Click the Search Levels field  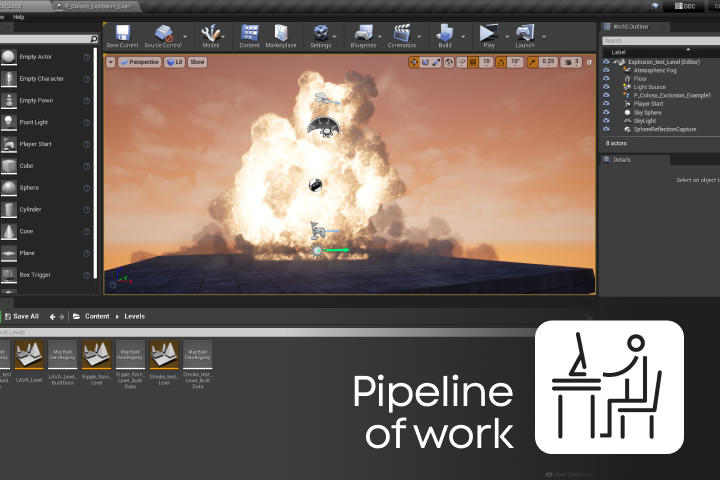pos(266,332)
